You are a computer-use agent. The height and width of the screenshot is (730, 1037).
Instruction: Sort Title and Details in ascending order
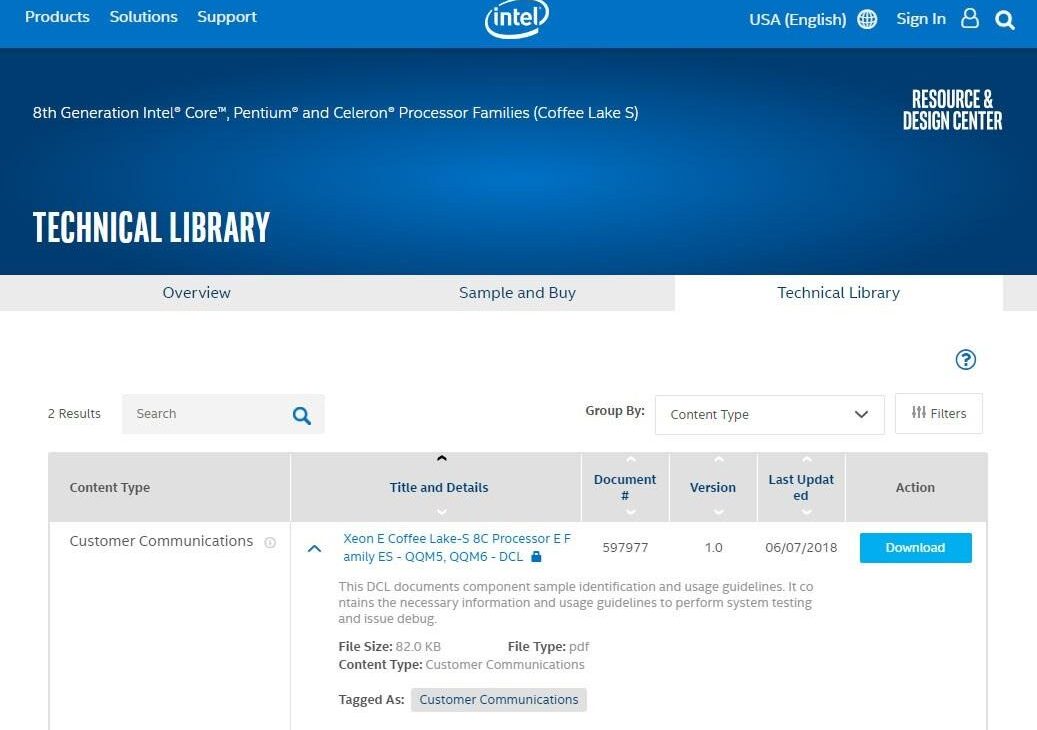click(x=441, y=457)
